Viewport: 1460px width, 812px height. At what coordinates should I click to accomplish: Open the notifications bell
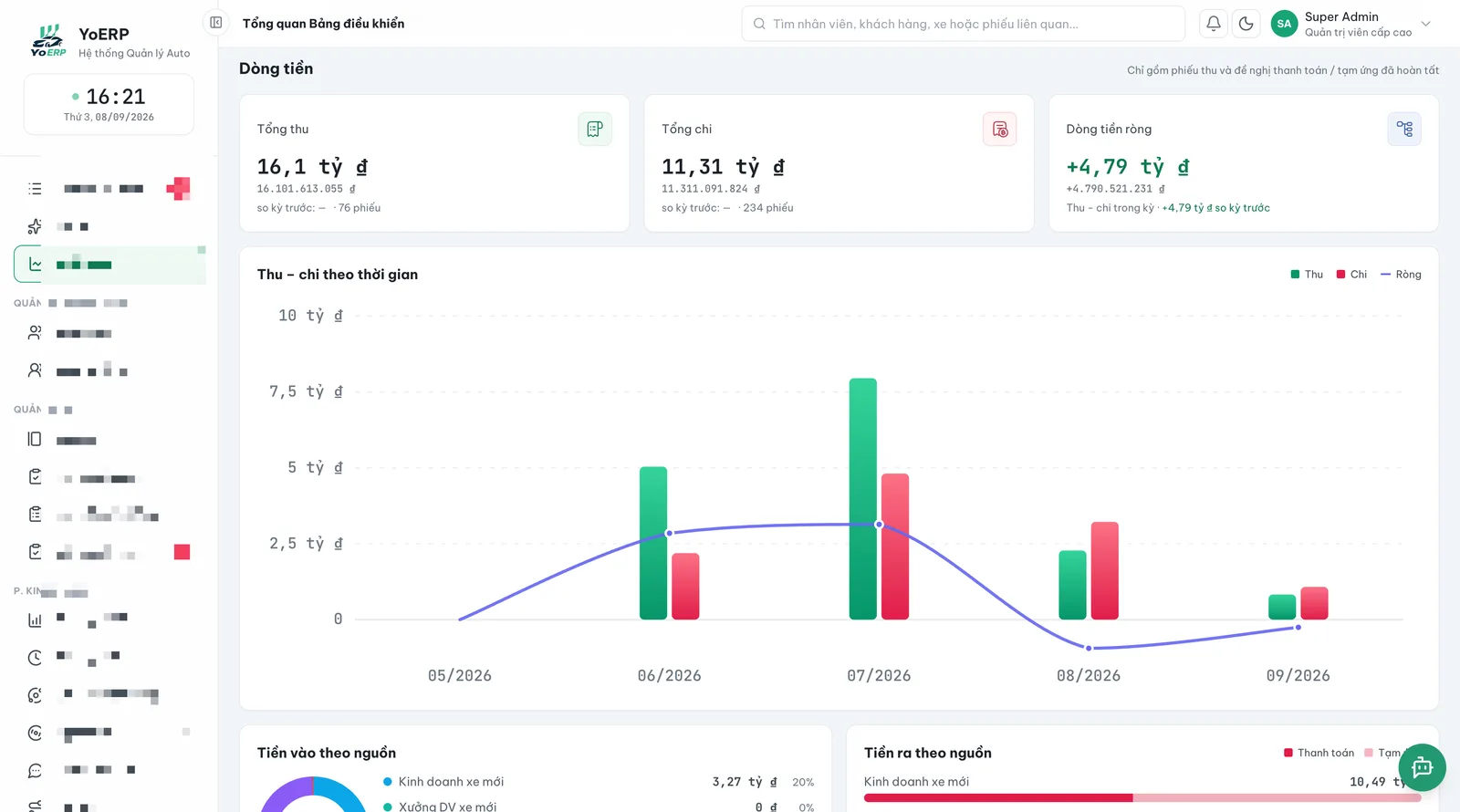(1214, 24)
